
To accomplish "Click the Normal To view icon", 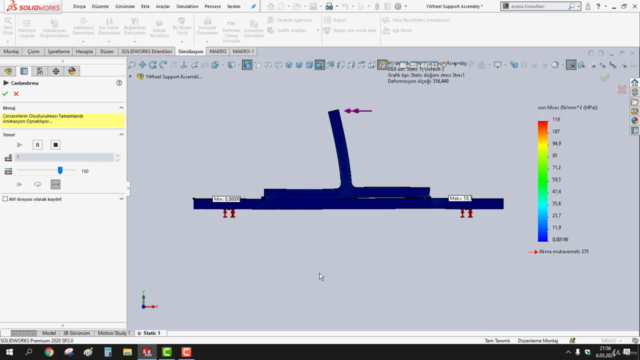I will [184, 64].
